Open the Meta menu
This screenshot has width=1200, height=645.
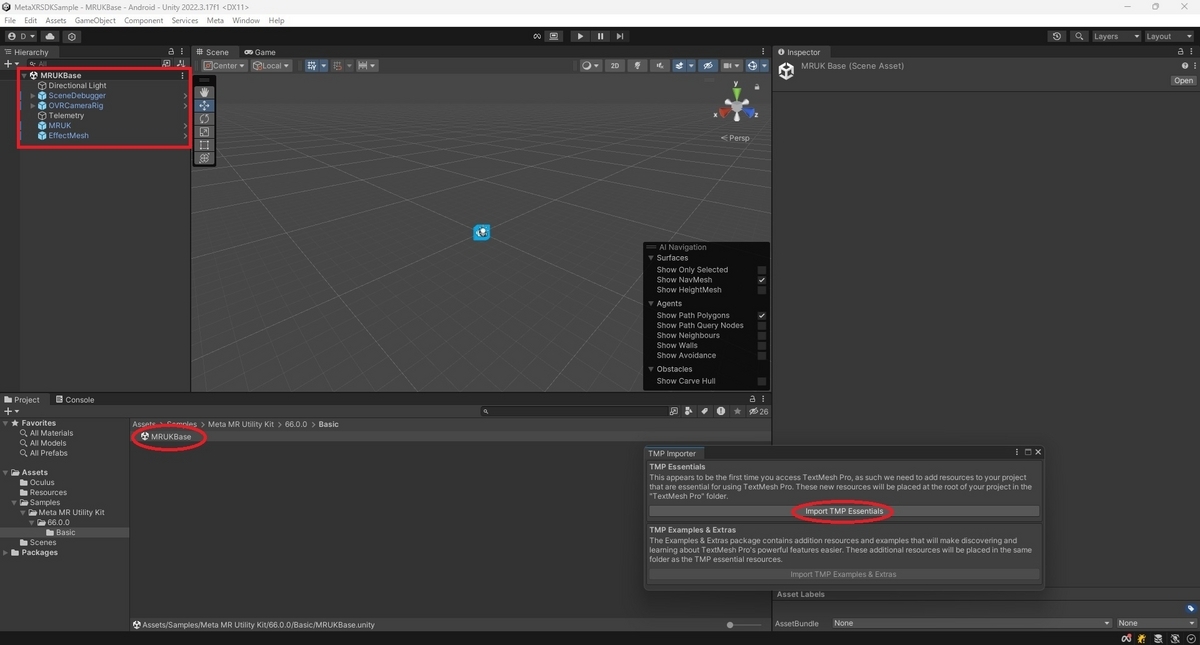coord(215,20)
